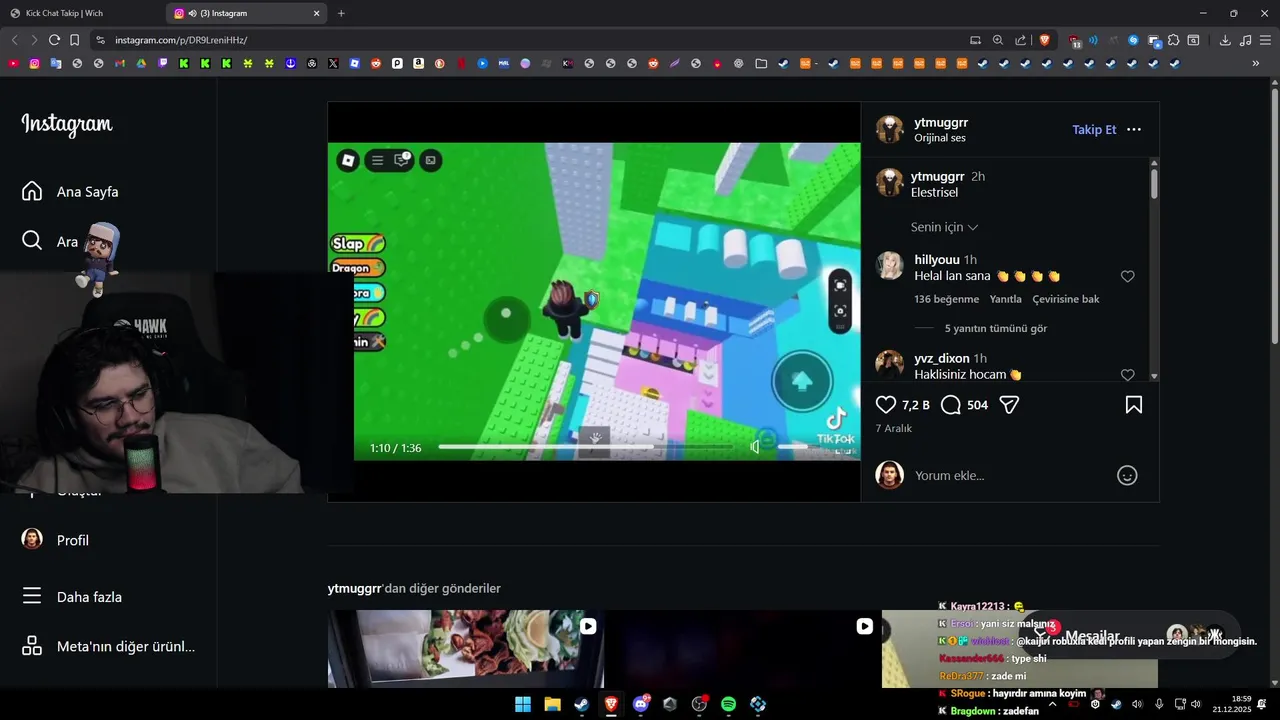The height and width of the screenshot is (720, 1280).
Task: Bookmark this page in address bar
Action: [74, 40]
